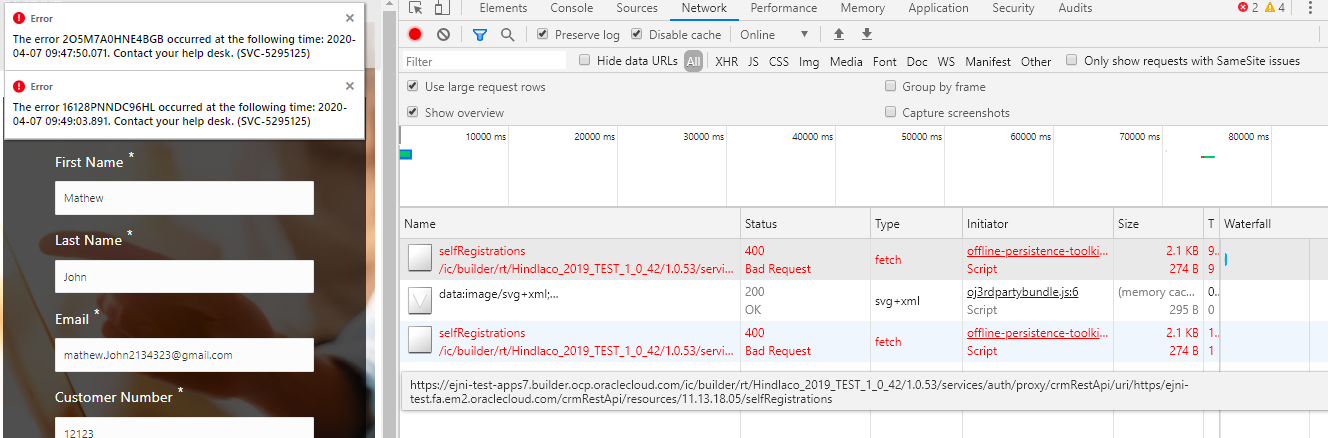Open the Memory tab

[x=862, y=8]
